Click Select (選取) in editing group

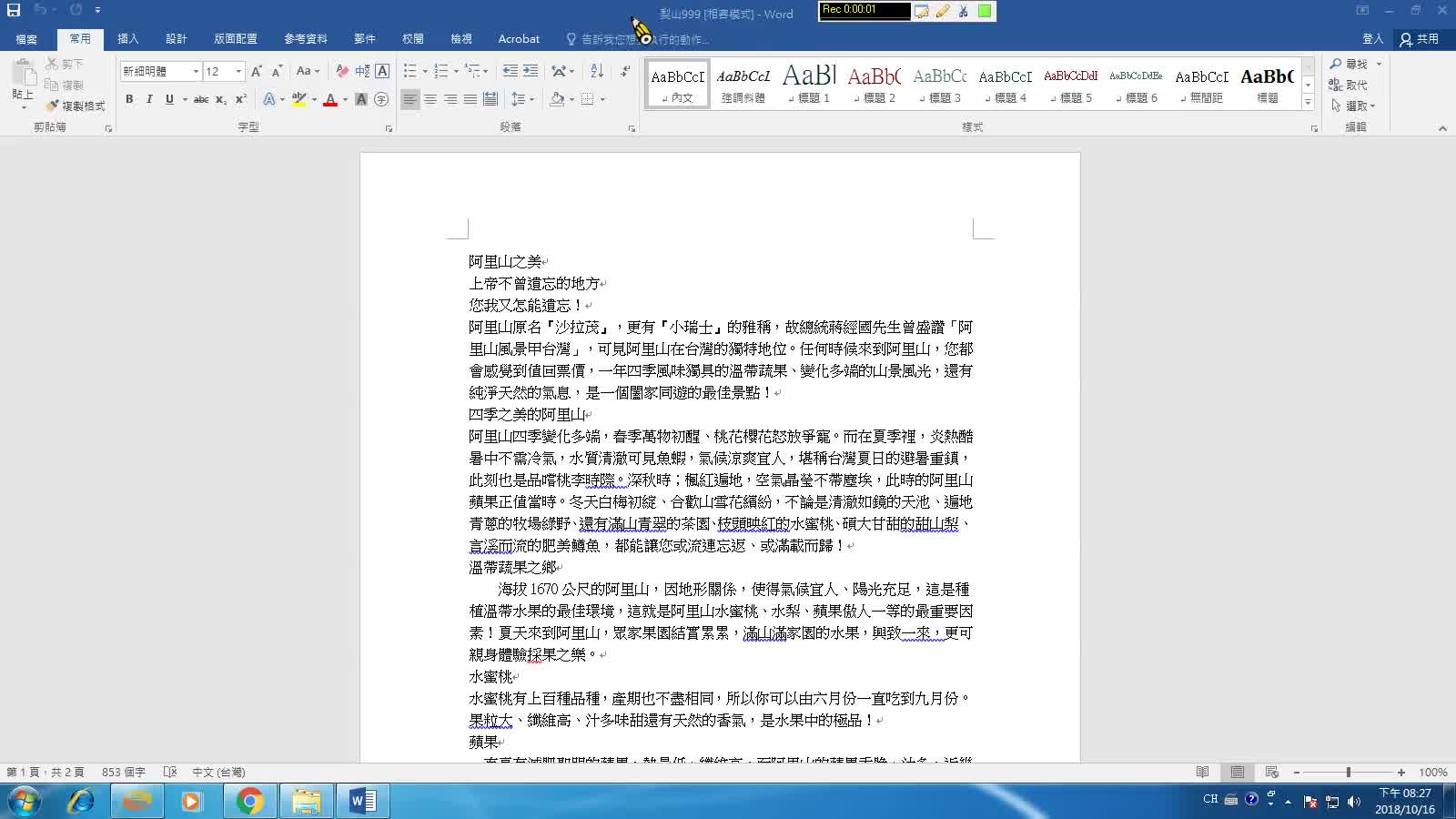[1353, 106]
